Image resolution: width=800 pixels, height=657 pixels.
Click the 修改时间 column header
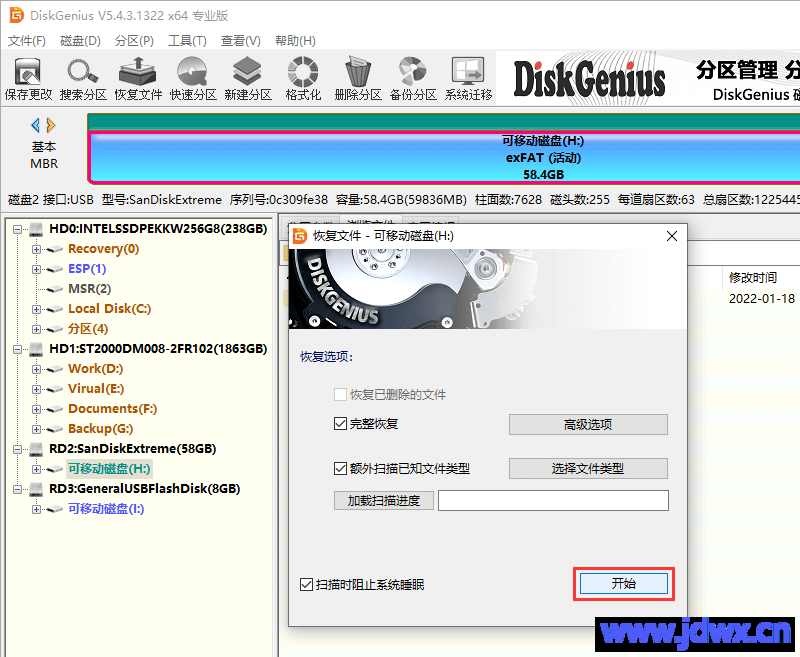click(753, 277)
